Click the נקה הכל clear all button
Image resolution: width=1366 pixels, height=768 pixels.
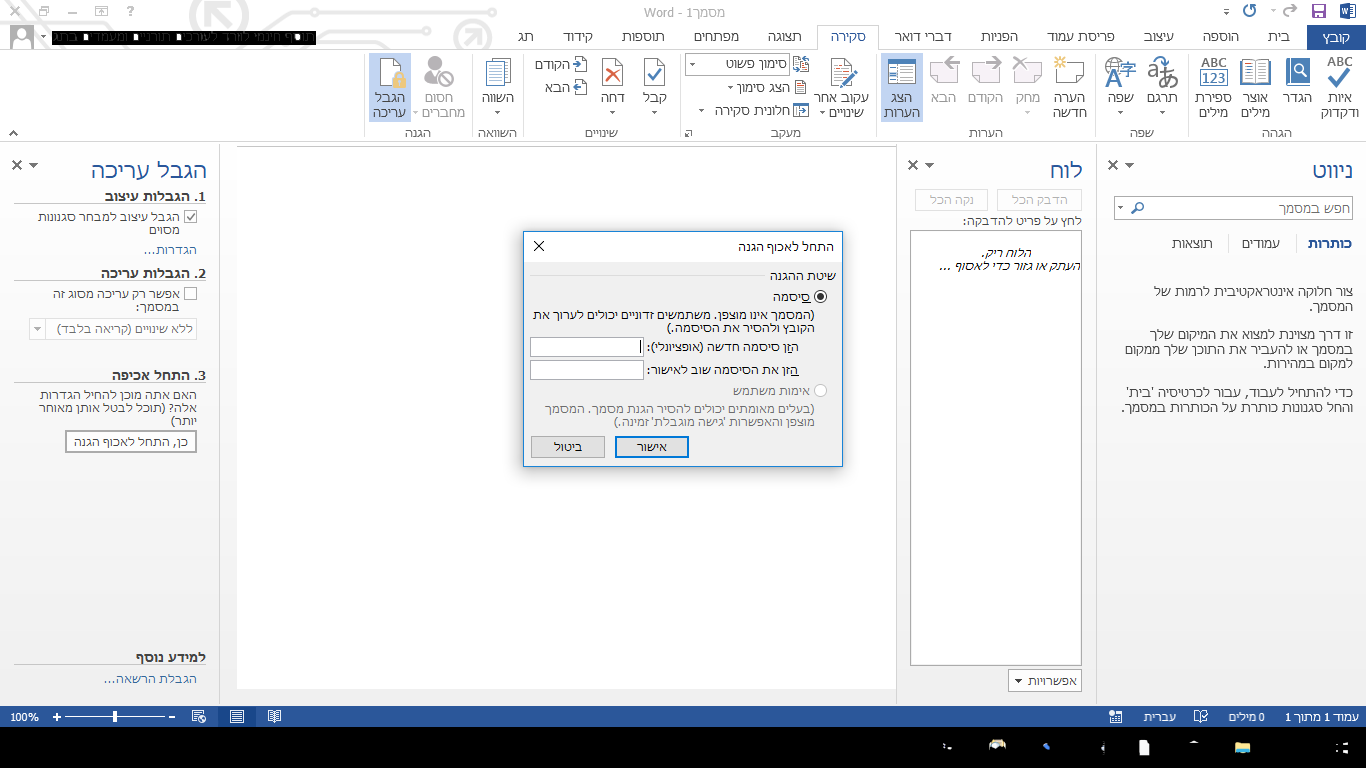point(952,201)
